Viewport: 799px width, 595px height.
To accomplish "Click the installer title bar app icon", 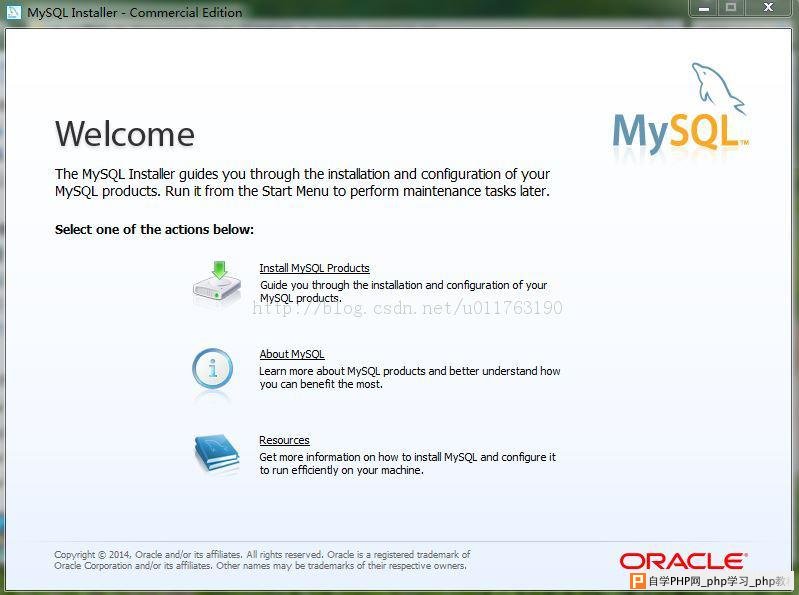I will (x=13, y=11).
